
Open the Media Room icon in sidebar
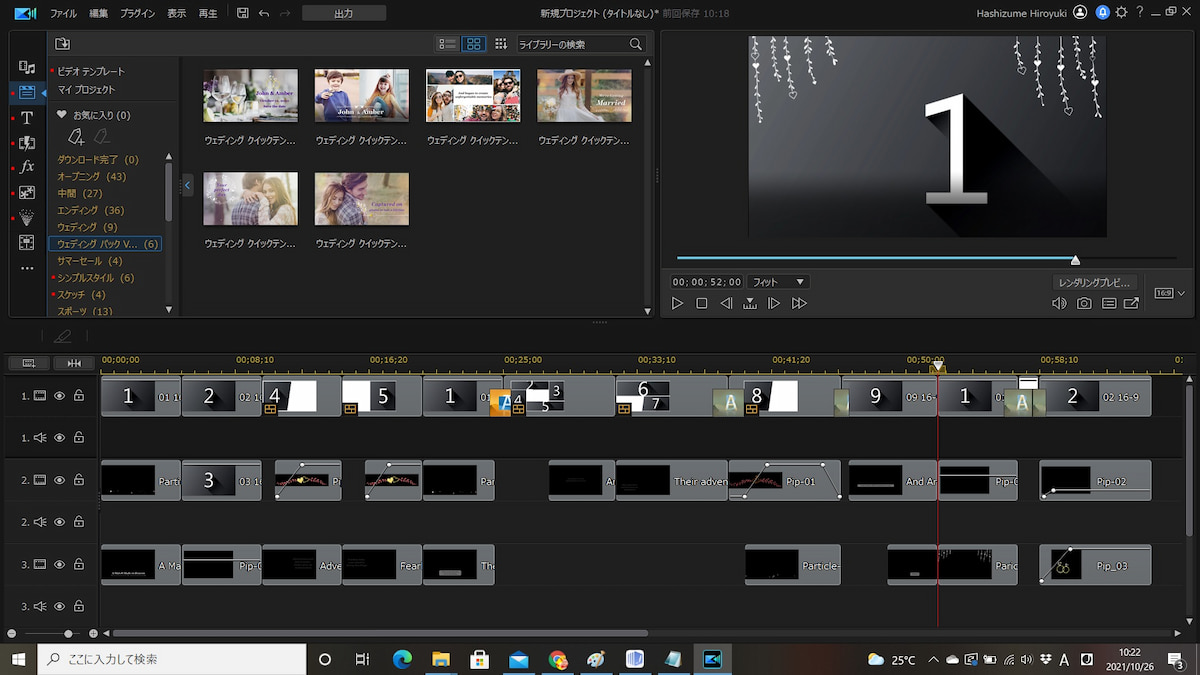[27, 67]
